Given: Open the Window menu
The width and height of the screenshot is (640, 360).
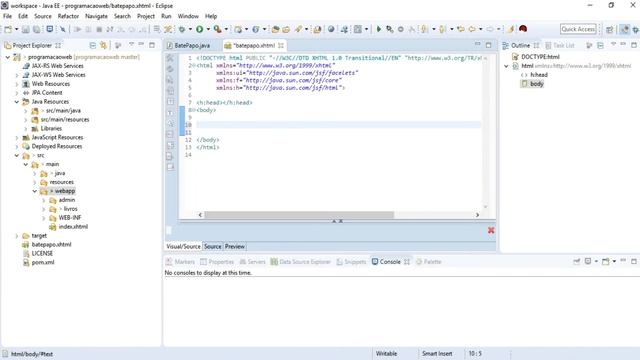Looking at the screenshot, I should [x=188, y=16].
